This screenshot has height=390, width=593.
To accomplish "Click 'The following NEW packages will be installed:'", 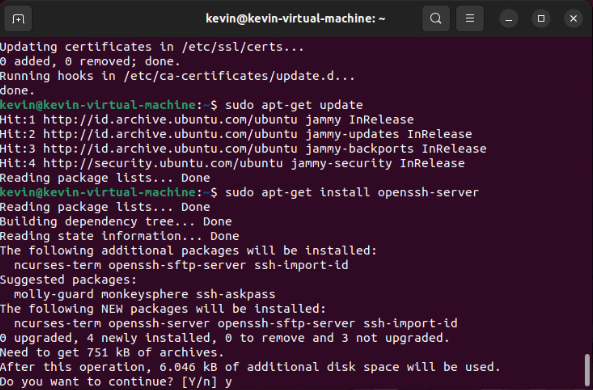I will click(x=163, y=309).
